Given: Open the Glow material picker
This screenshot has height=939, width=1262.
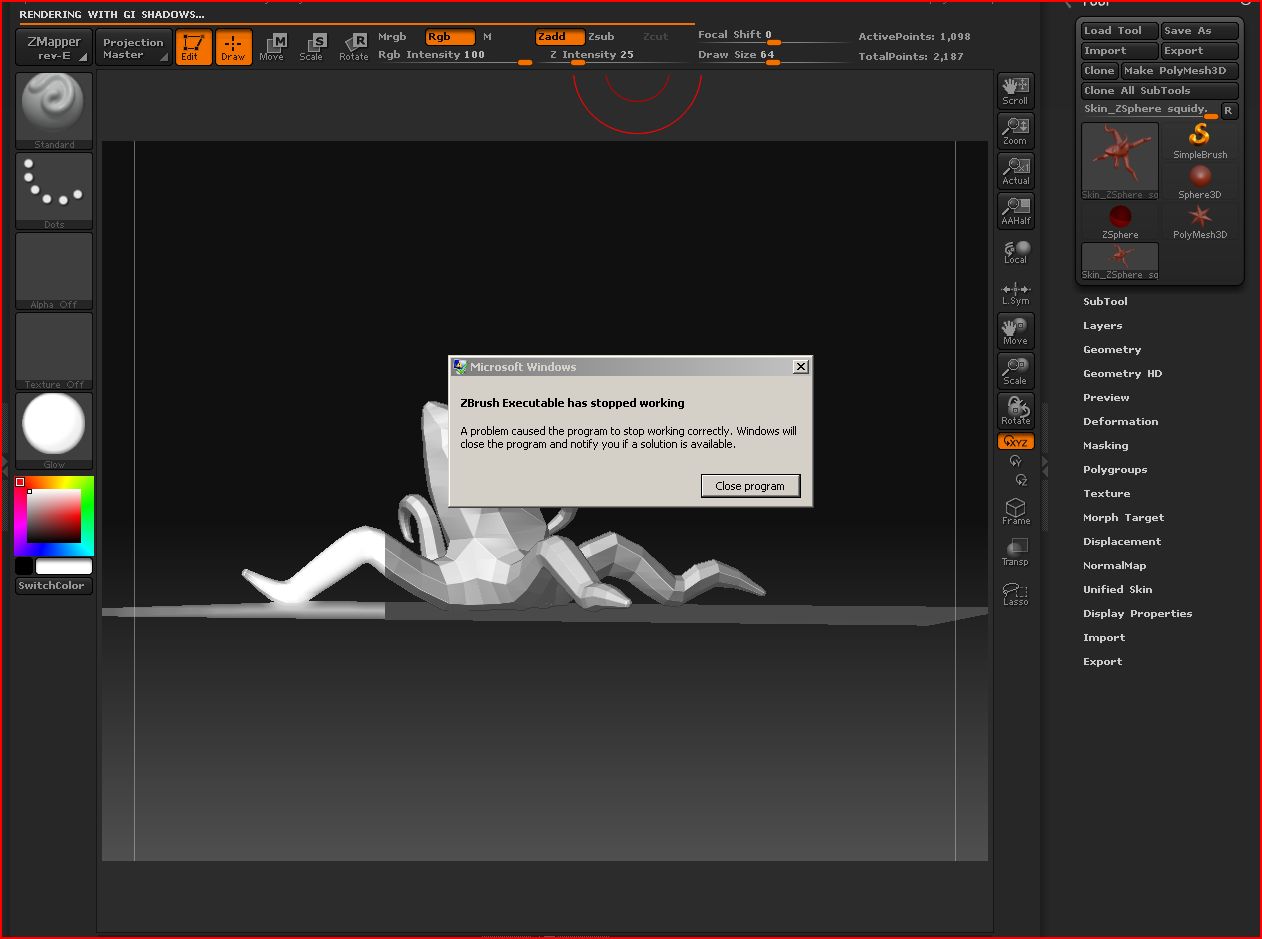Looking at the screenshot, I should coord(54,431).
